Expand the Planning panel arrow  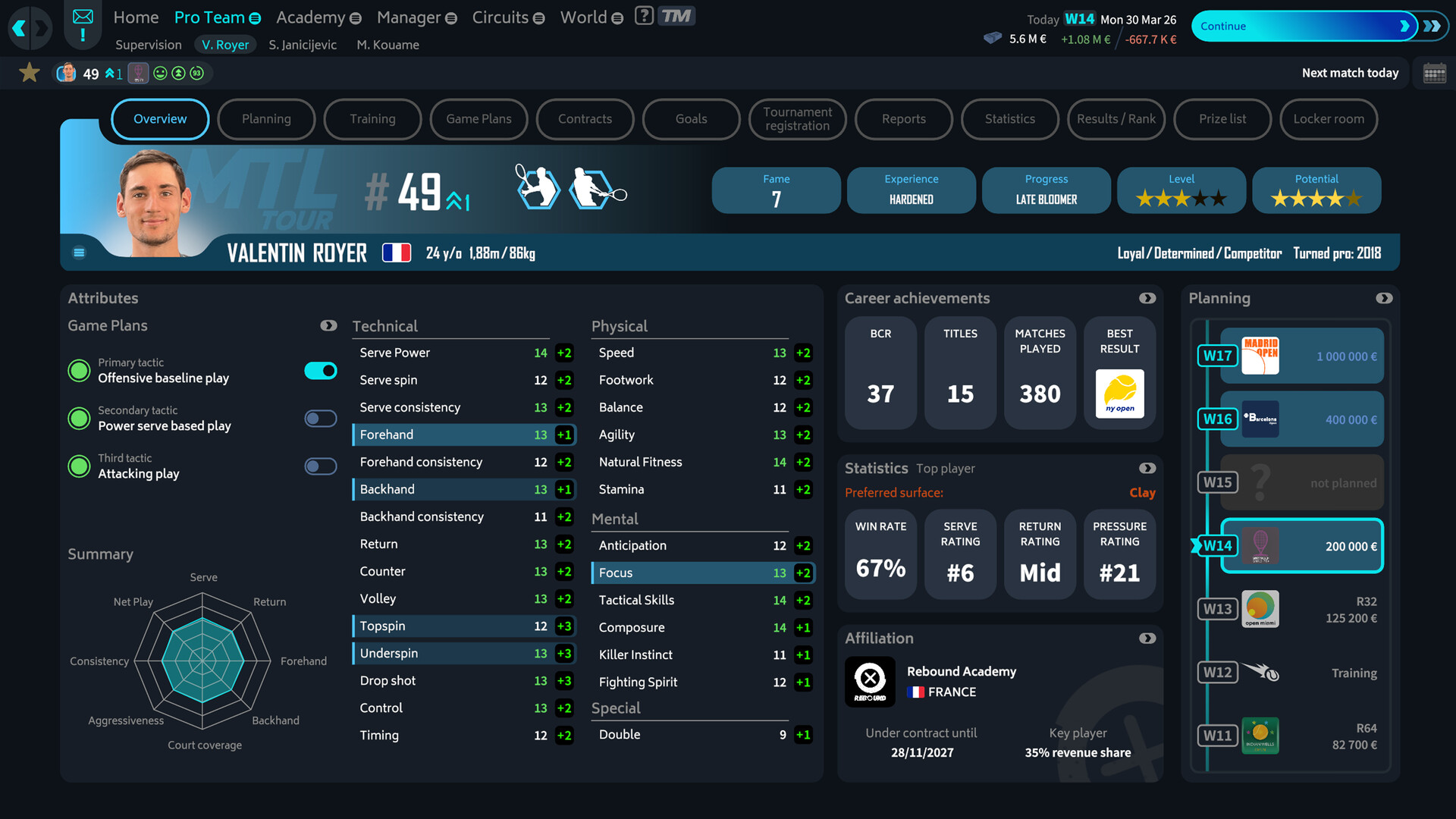tap(1384, 298)
